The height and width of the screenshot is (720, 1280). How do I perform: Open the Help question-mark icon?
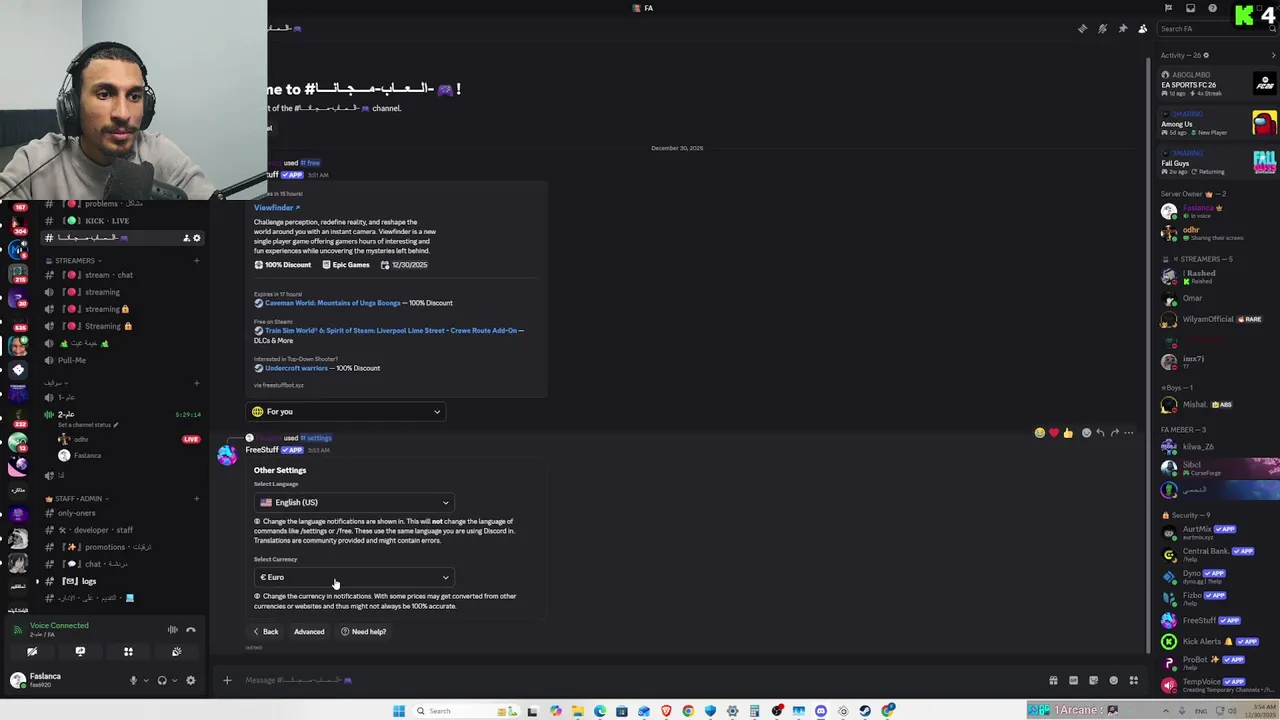click(1212, 8)
